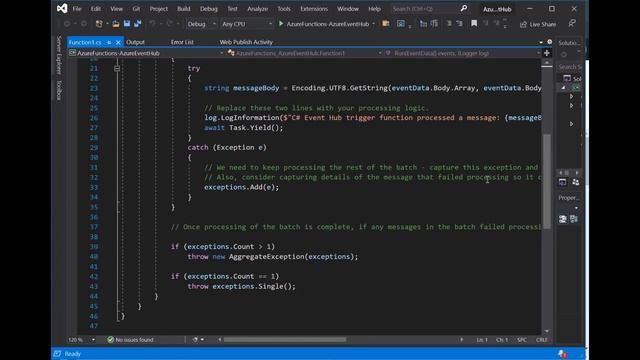The image size is (640, 360).
Task: Open the Toolbox side tab
Action: 59,90
